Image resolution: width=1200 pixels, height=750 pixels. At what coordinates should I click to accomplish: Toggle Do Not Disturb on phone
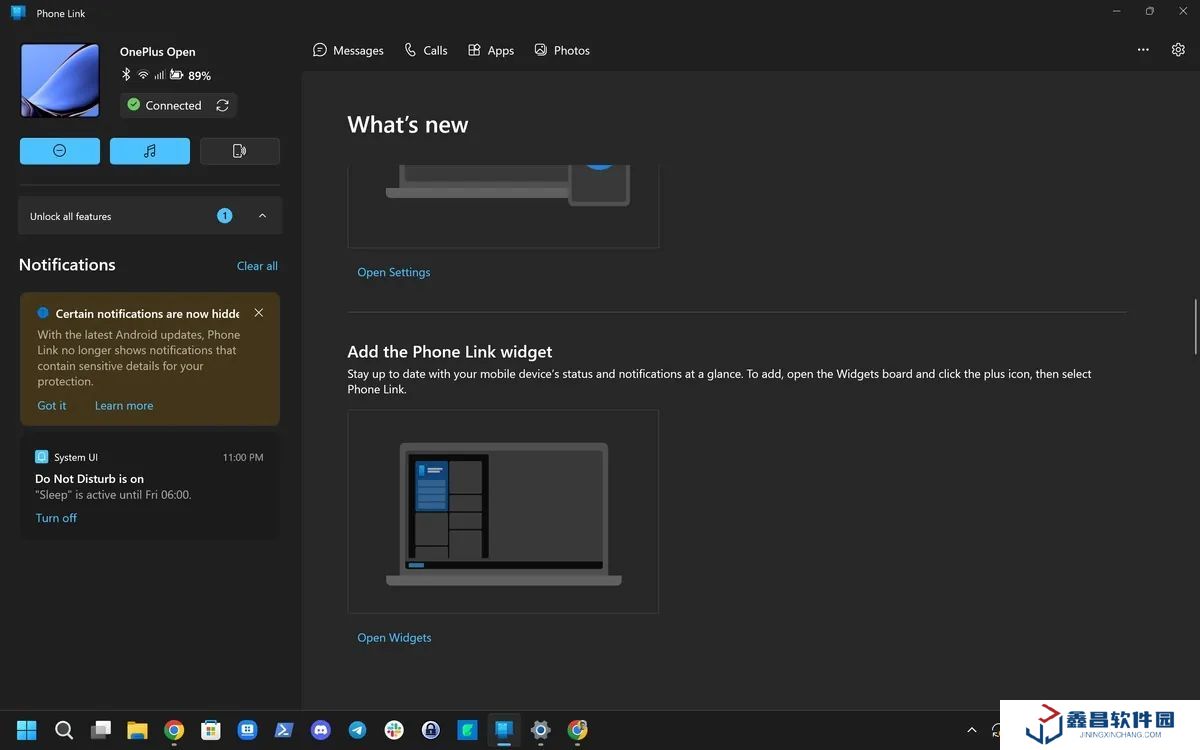pyautogui.click(x=60, y=151)
